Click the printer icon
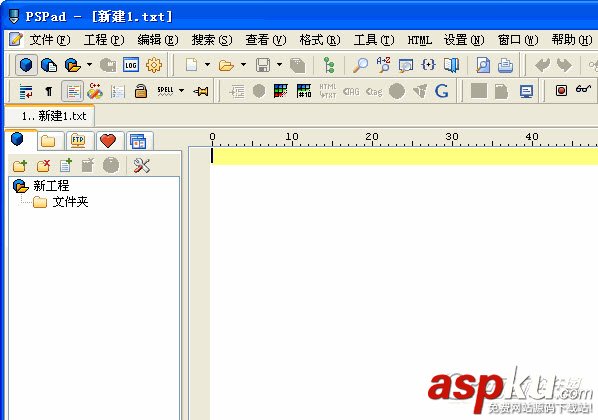This screenshot has width=598, height=420. coord(505,65)
